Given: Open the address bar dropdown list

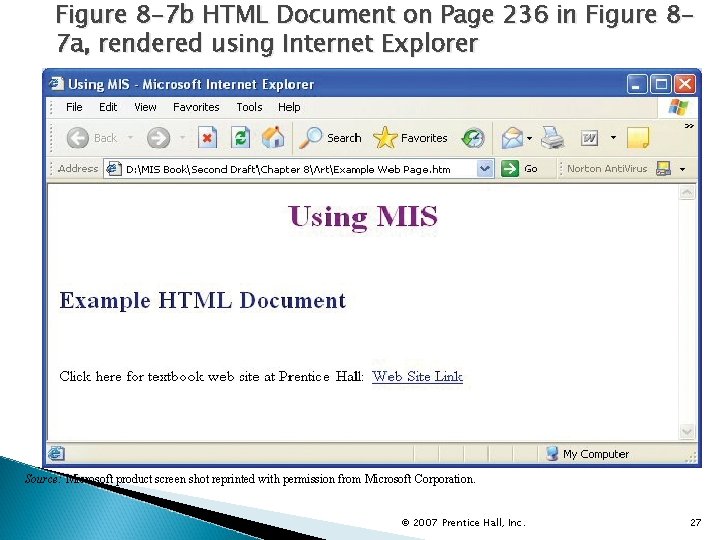Looking at the screenshot, I should pos(485,169).
